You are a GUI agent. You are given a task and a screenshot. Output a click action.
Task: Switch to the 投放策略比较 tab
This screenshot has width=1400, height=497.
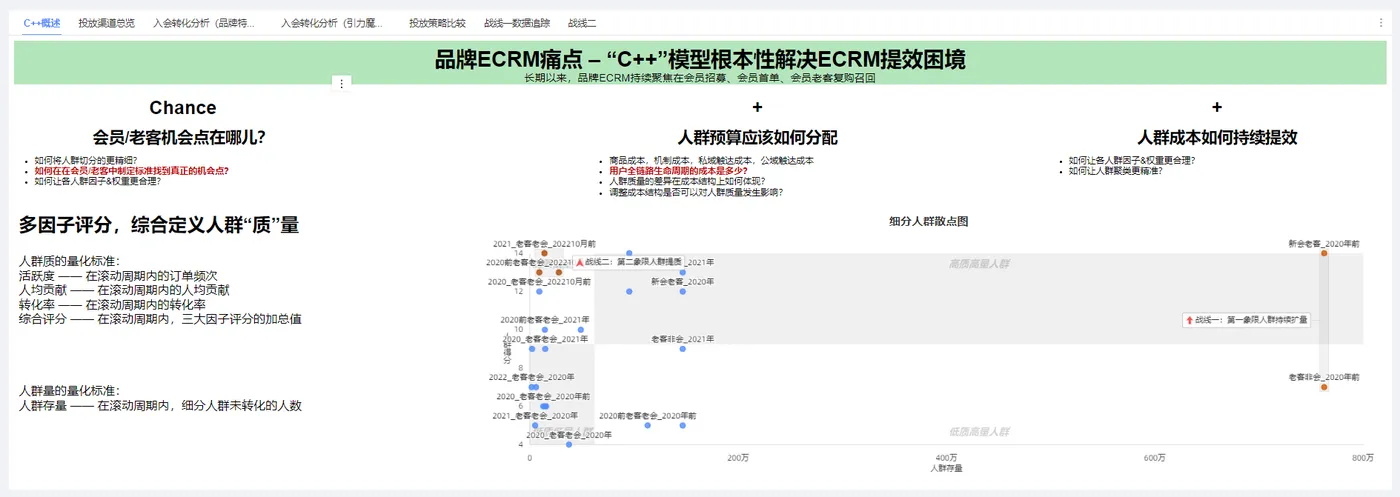[x=437, y=22]
